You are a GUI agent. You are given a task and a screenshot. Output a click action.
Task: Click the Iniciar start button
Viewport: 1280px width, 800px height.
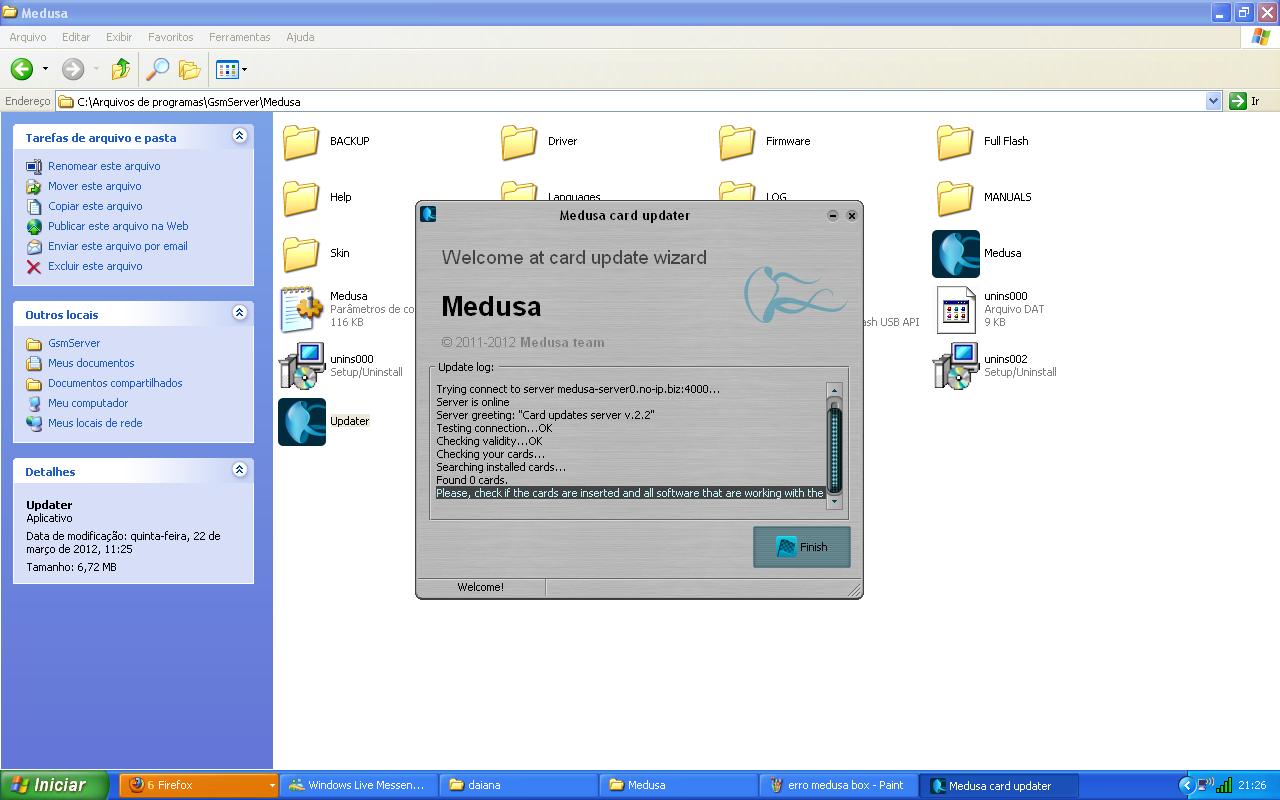[54, 785]
